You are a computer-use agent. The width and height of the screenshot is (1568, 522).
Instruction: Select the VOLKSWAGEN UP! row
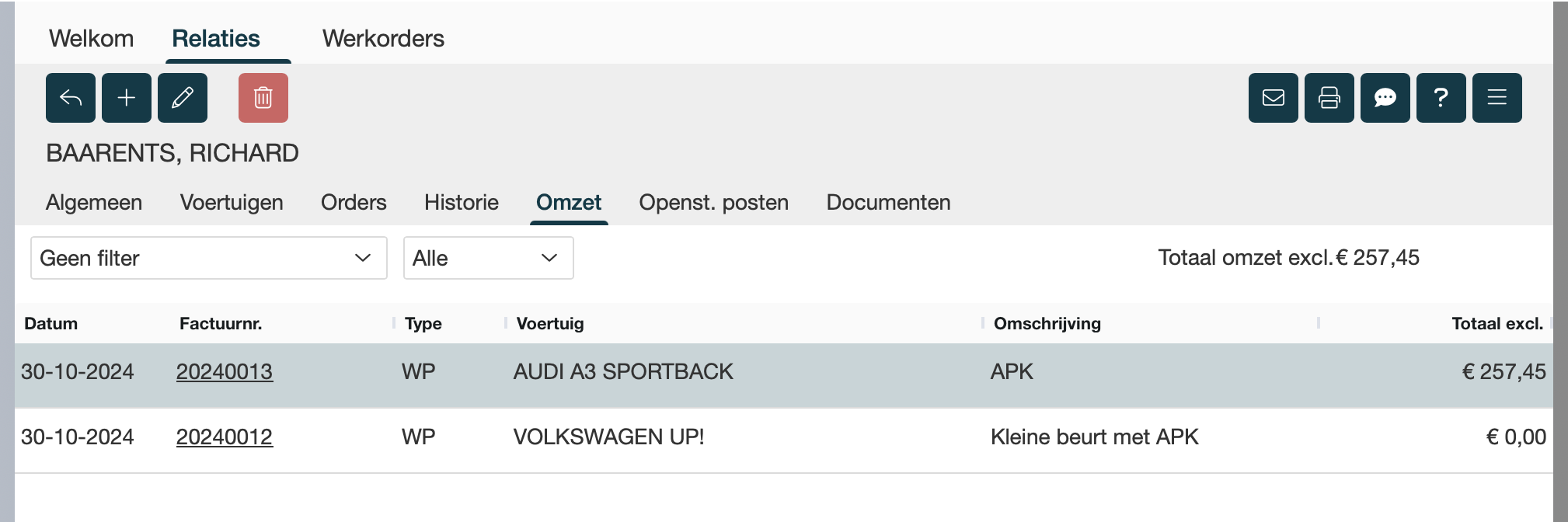(x=608, y=437)
